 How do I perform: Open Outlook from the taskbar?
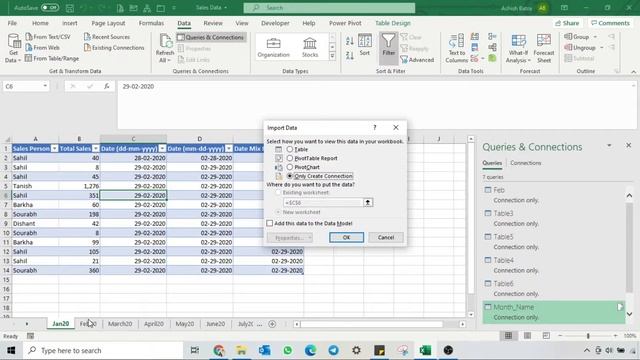click(x=264, y=350)
